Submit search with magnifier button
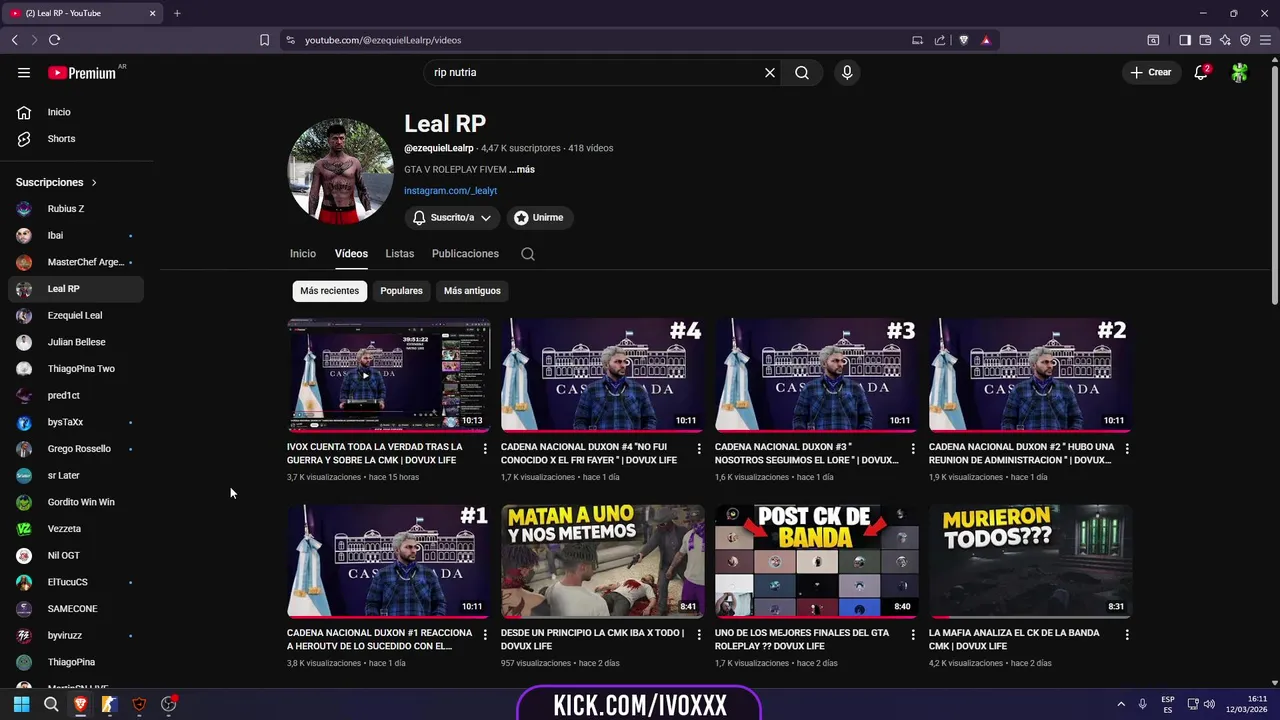Screen dimensions: 1280x720 pos(802,72)
